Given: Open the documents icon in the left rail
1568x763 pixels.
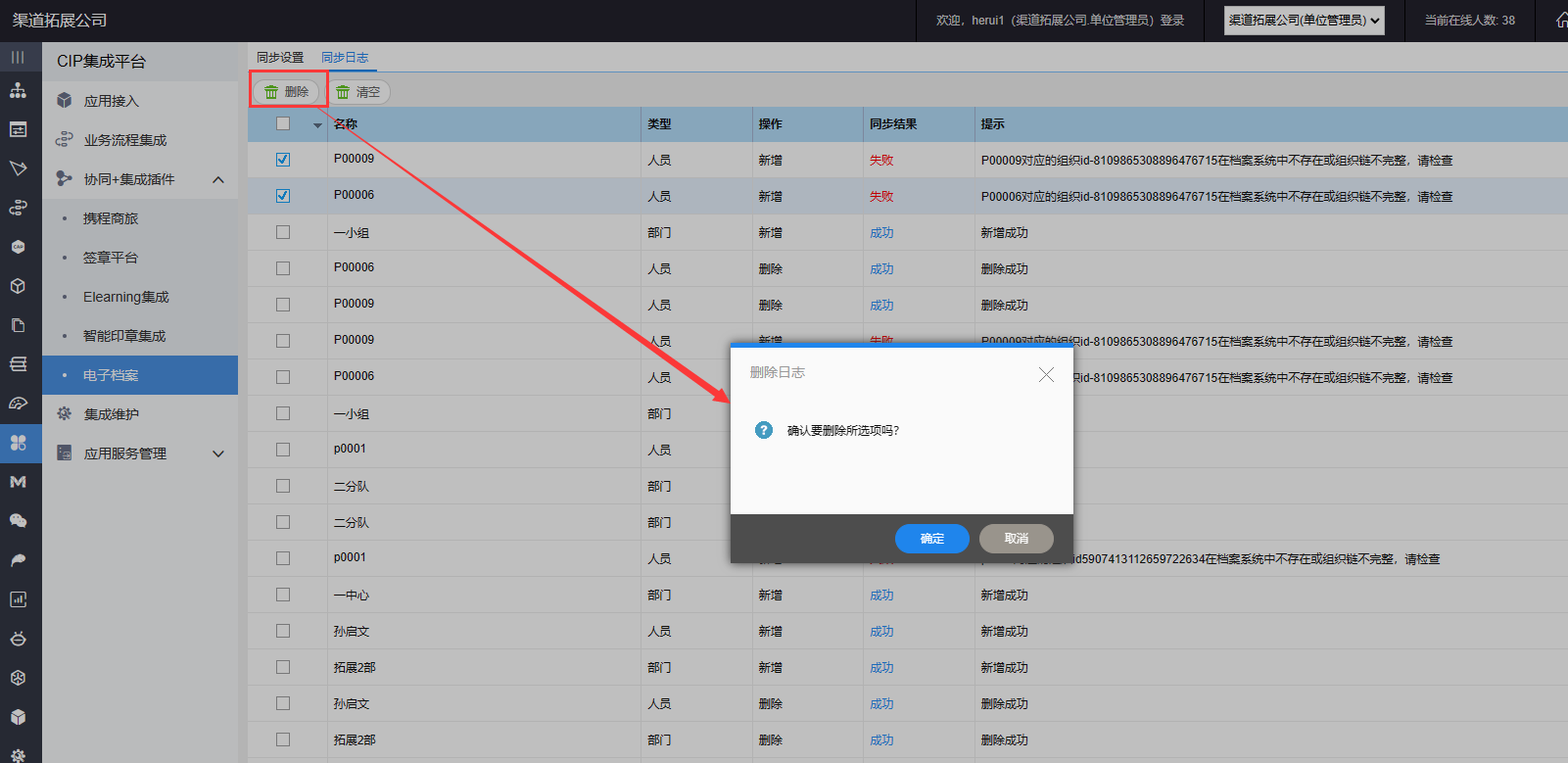Looking at the screenshot, I should point(18,325).
